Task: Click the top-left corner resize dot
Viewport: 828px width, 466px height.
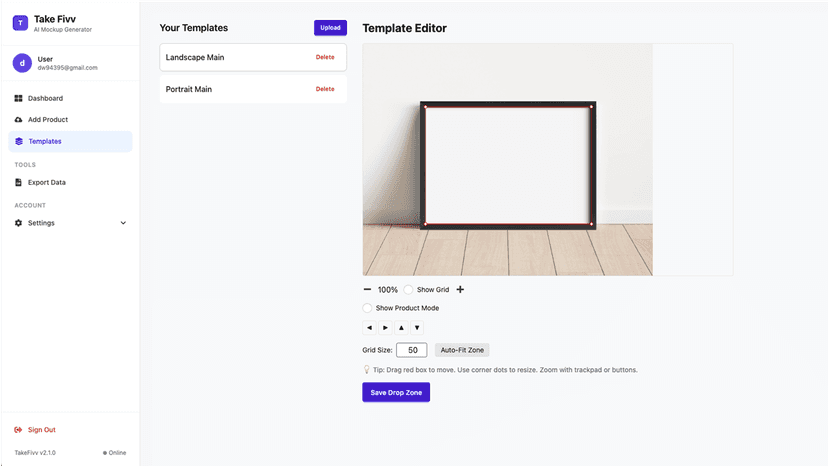Action: [426, 107]
